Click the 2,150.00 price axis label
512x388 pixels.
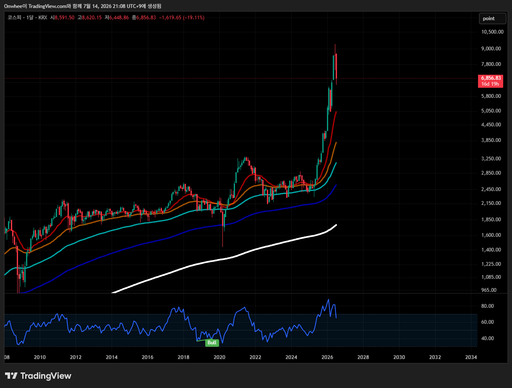point(491,203)
